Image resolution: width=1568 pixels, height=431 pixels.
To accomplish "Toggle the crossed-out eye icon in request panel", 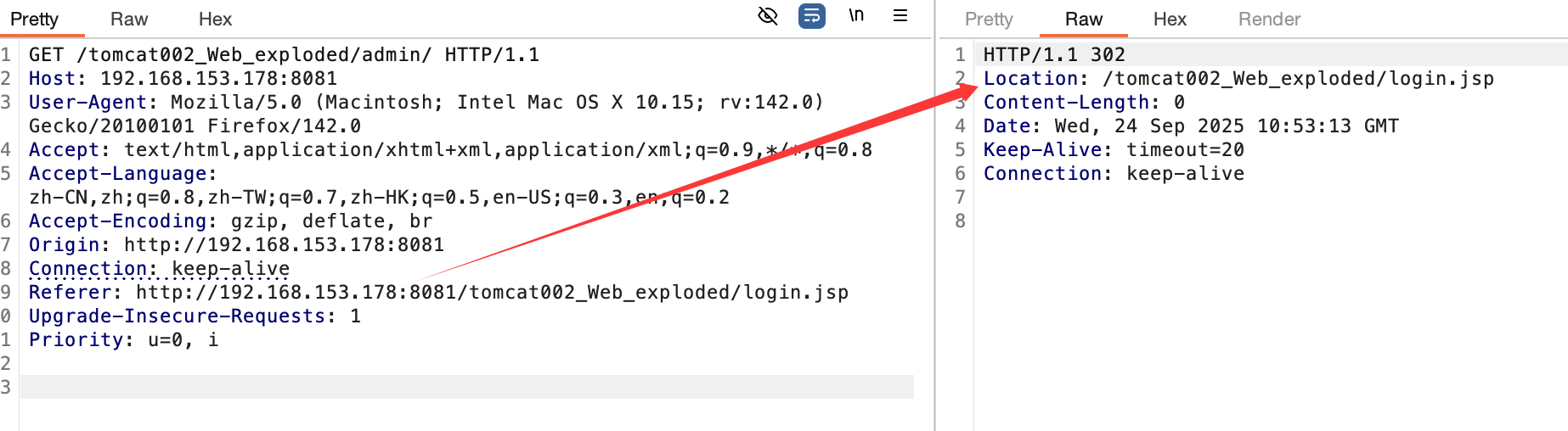I will pyautogui.click(x=768, y=16).
